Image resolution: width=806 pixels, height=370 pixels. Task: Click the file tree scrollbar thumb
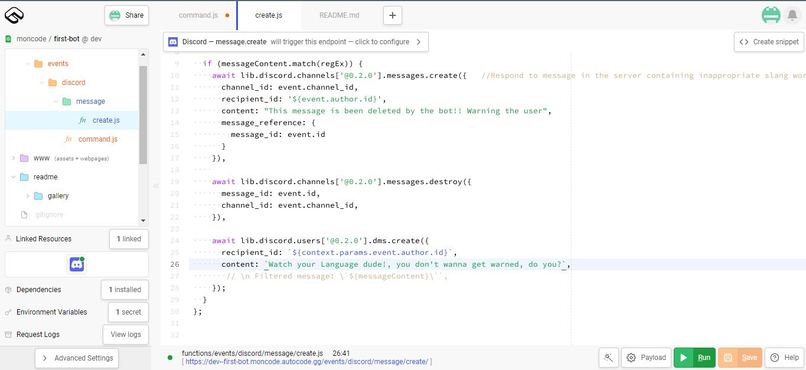(x=143, y=115)
